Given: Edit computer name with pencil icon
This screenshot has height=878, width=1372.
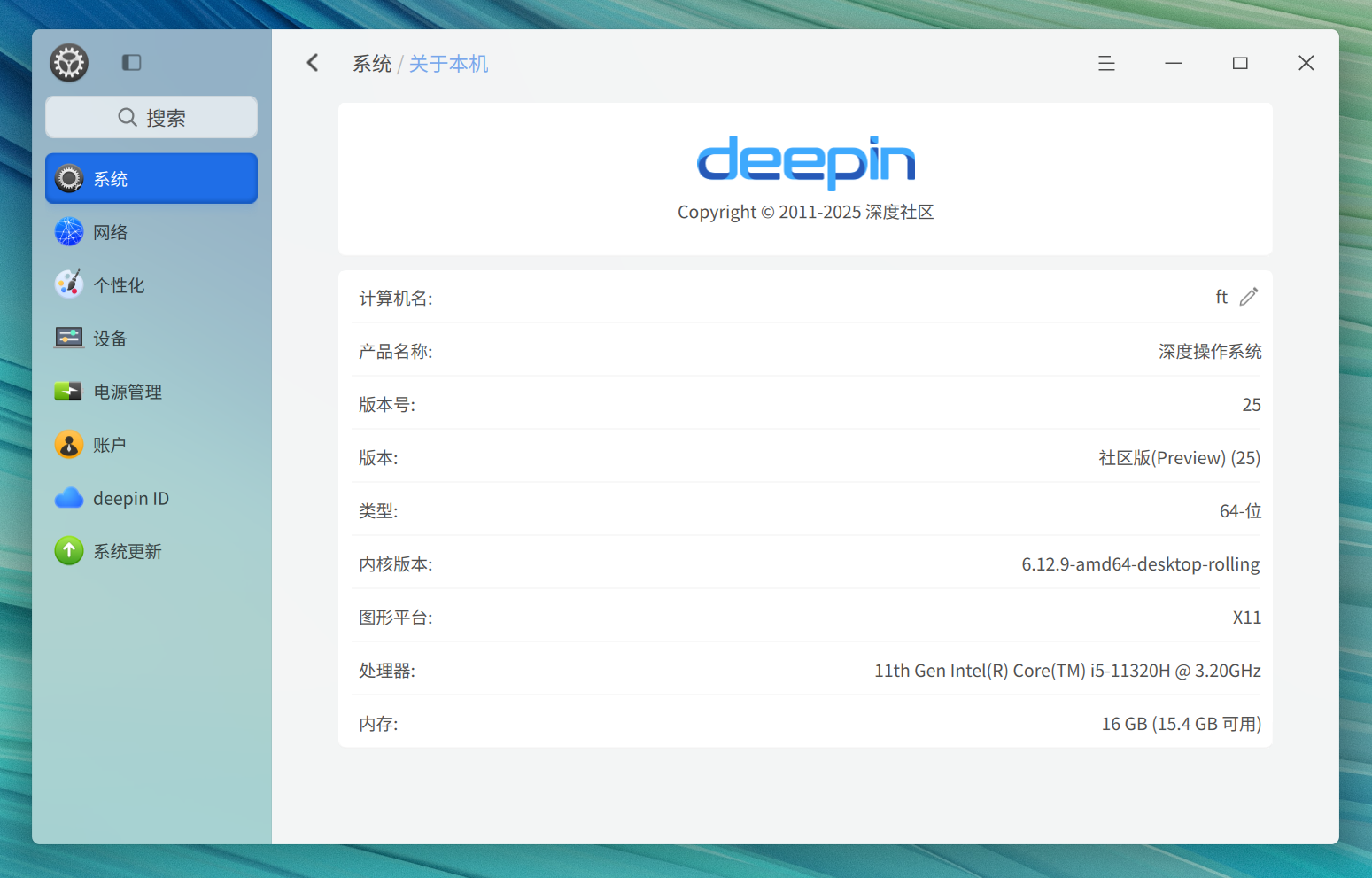Looking at the screenshot, I should click(x=1249, y=297).
